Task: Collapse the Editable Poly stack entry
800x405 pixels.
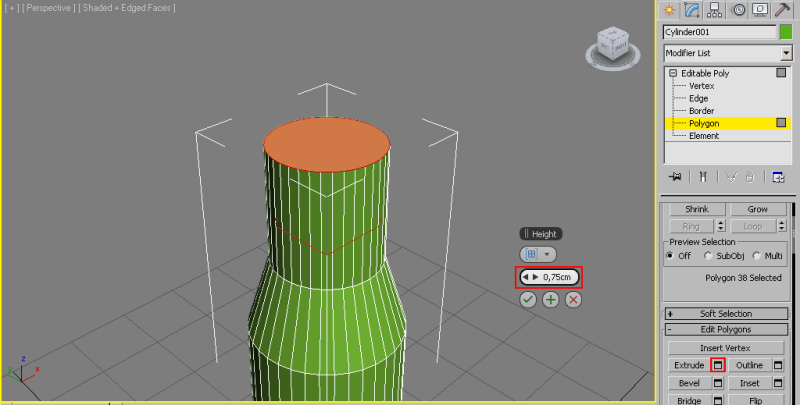Action: pyautogui.click(x=673, y=73)
